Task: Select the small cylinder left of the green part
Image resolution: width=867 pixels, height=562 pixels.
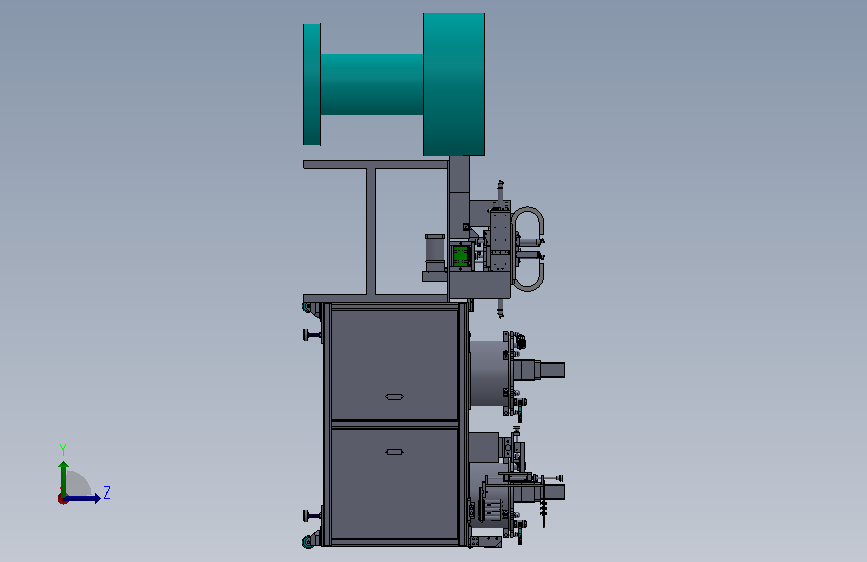Action: pos(435,253)
